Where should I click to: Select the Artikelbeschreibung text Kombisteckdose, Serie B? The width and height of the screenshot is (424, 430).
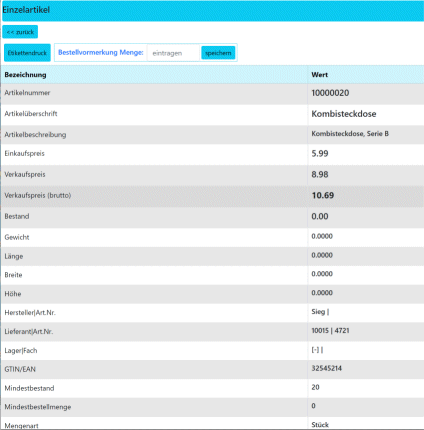pos(350,134)
